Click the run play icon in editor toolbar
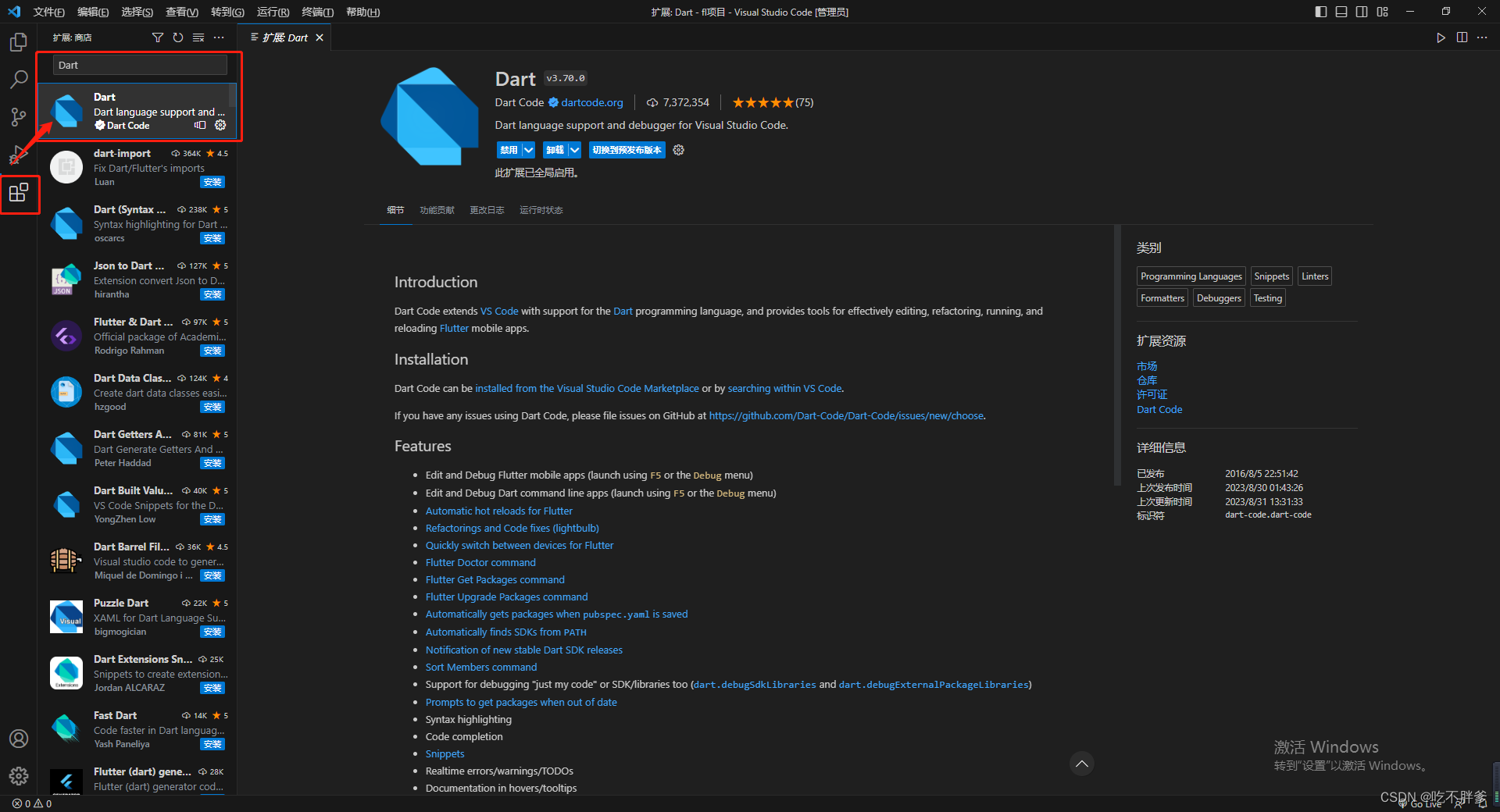 [x=1441, y=37]
